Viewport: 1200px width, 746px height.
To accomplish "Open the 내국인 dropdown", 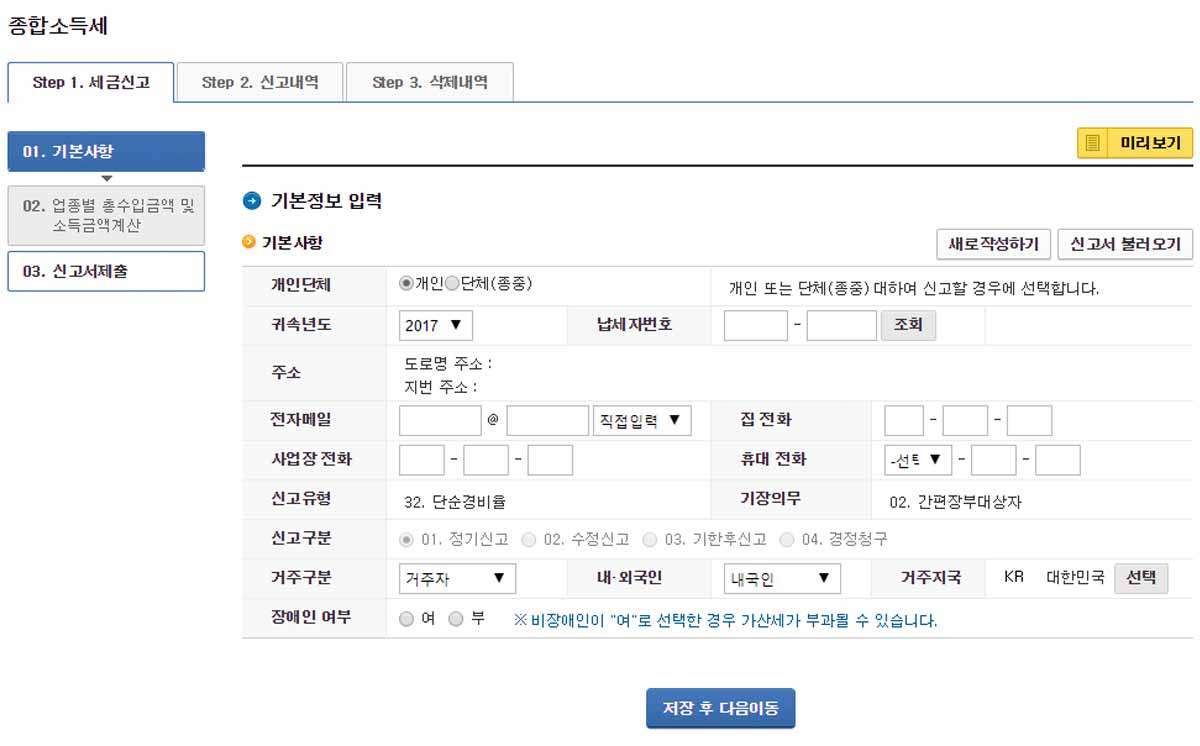I will pos(782,579).
